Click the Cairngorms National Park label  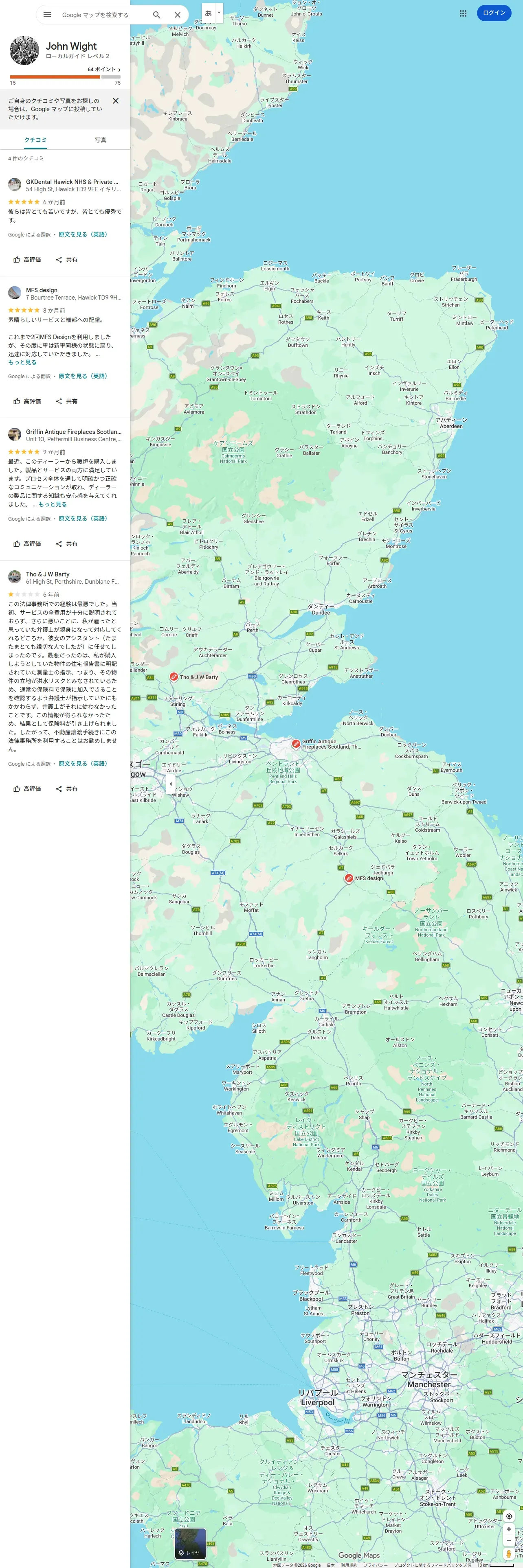pyautogui.click(x=233, y=453)
